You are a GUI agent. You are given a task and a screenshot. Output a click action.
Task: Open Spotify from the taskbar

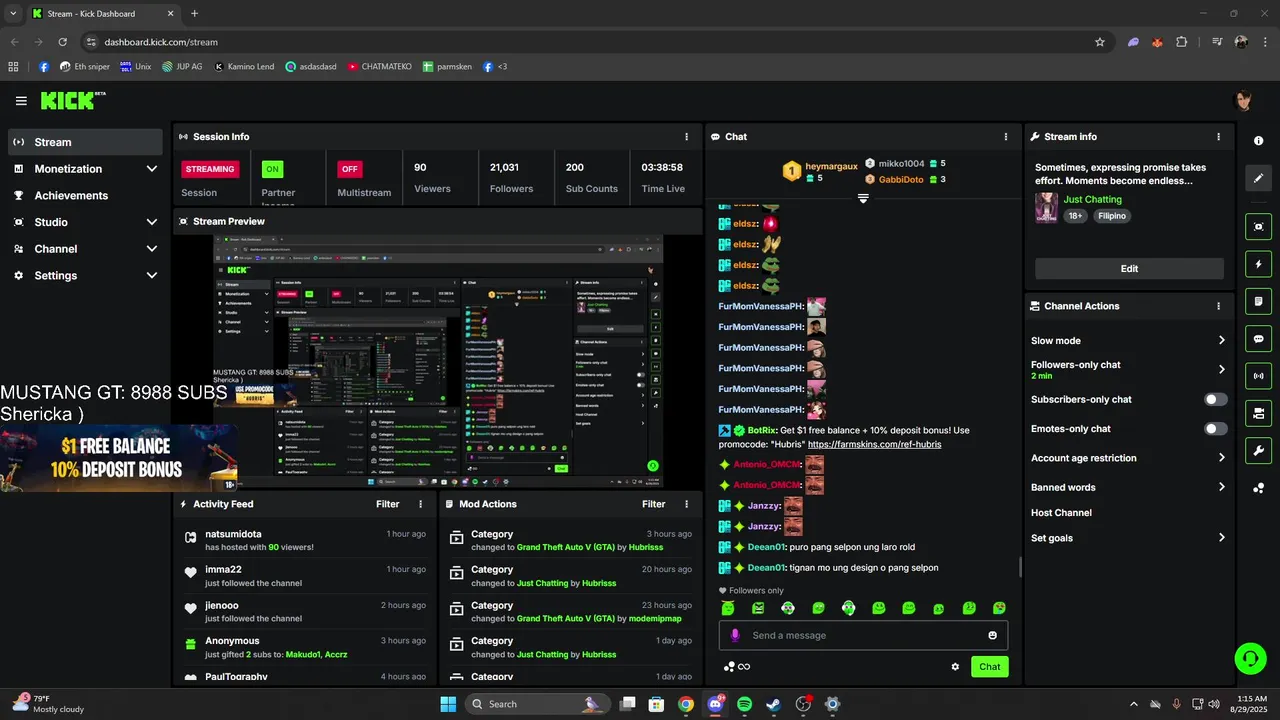[744, 704]
